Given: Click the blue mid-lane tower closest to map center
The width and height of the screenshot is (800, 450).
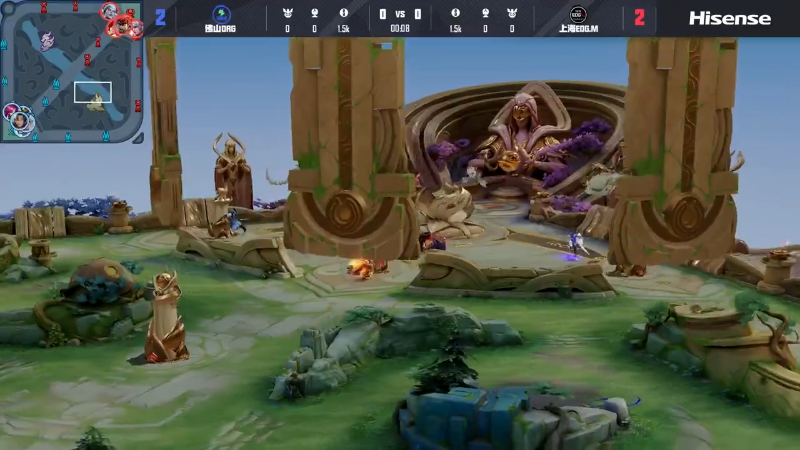Looking at the screenshot, I should tap(56, 84).
